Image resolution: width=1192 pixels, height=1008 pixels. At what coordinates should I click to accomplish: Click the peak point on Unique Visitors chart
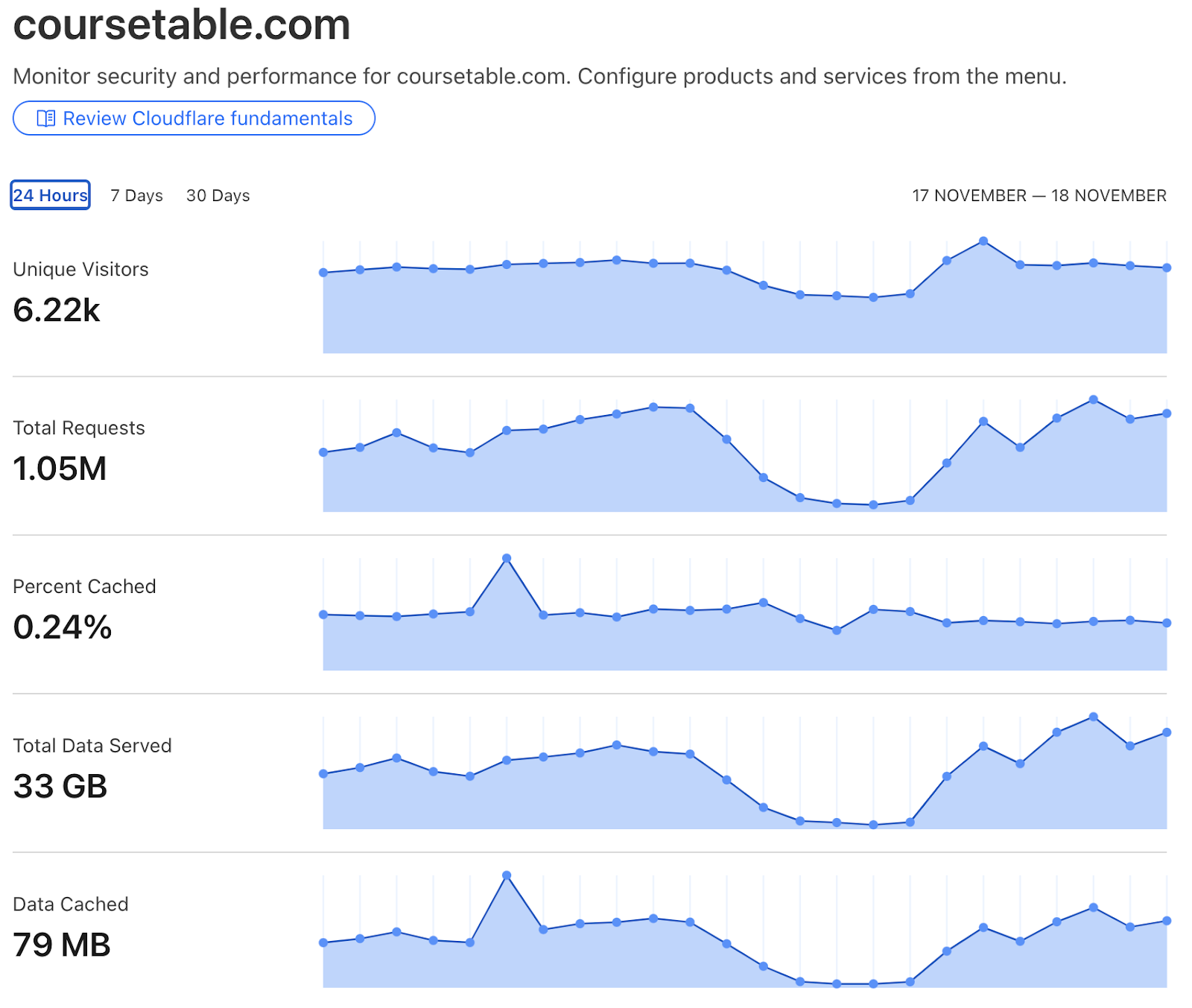pos(983,241)
